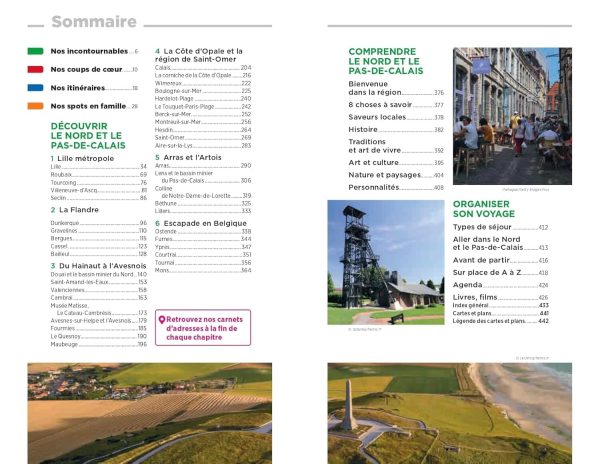
Task: Click the Mons entry
Action: [203, 270]
